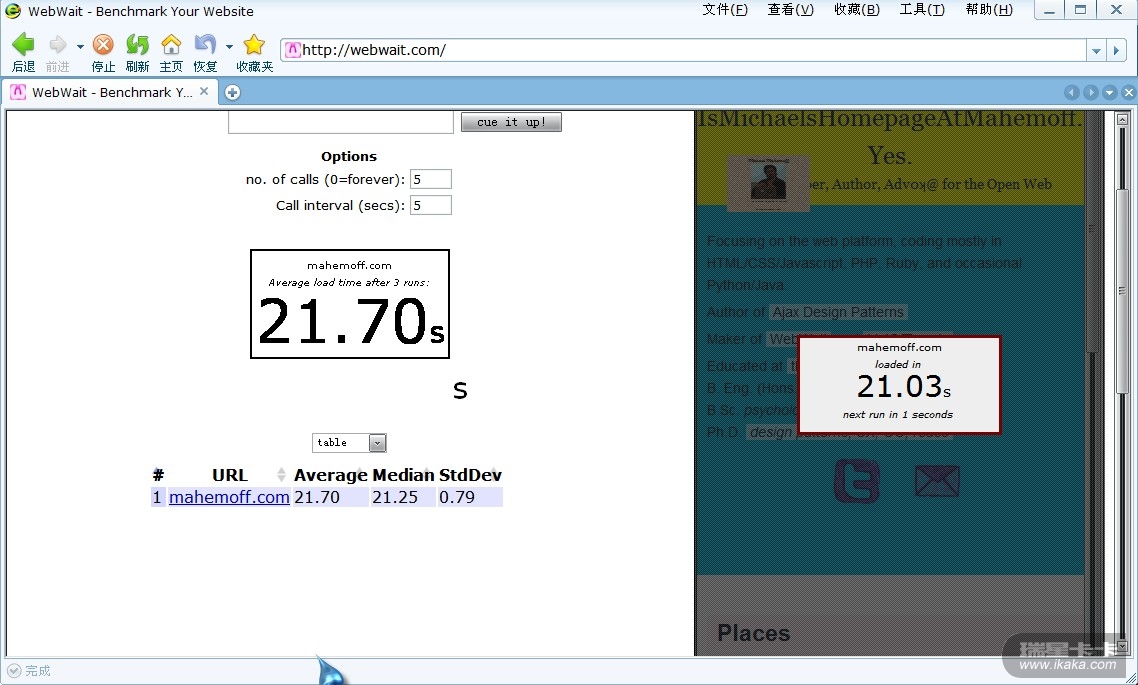Open the tab list dropdown icon
1138x685 pixels.
pyautogui.click(x=1109, y=92)
